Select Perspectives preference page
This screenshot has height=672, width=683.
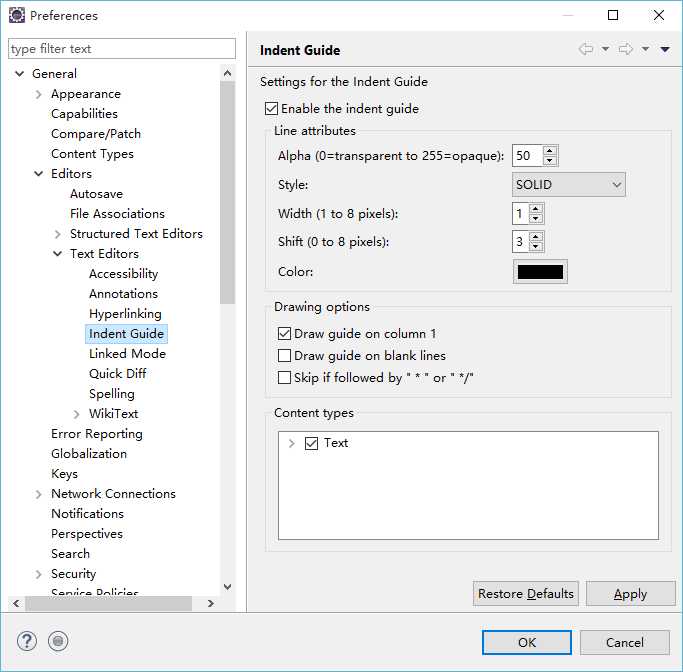[x=87, y=534]
